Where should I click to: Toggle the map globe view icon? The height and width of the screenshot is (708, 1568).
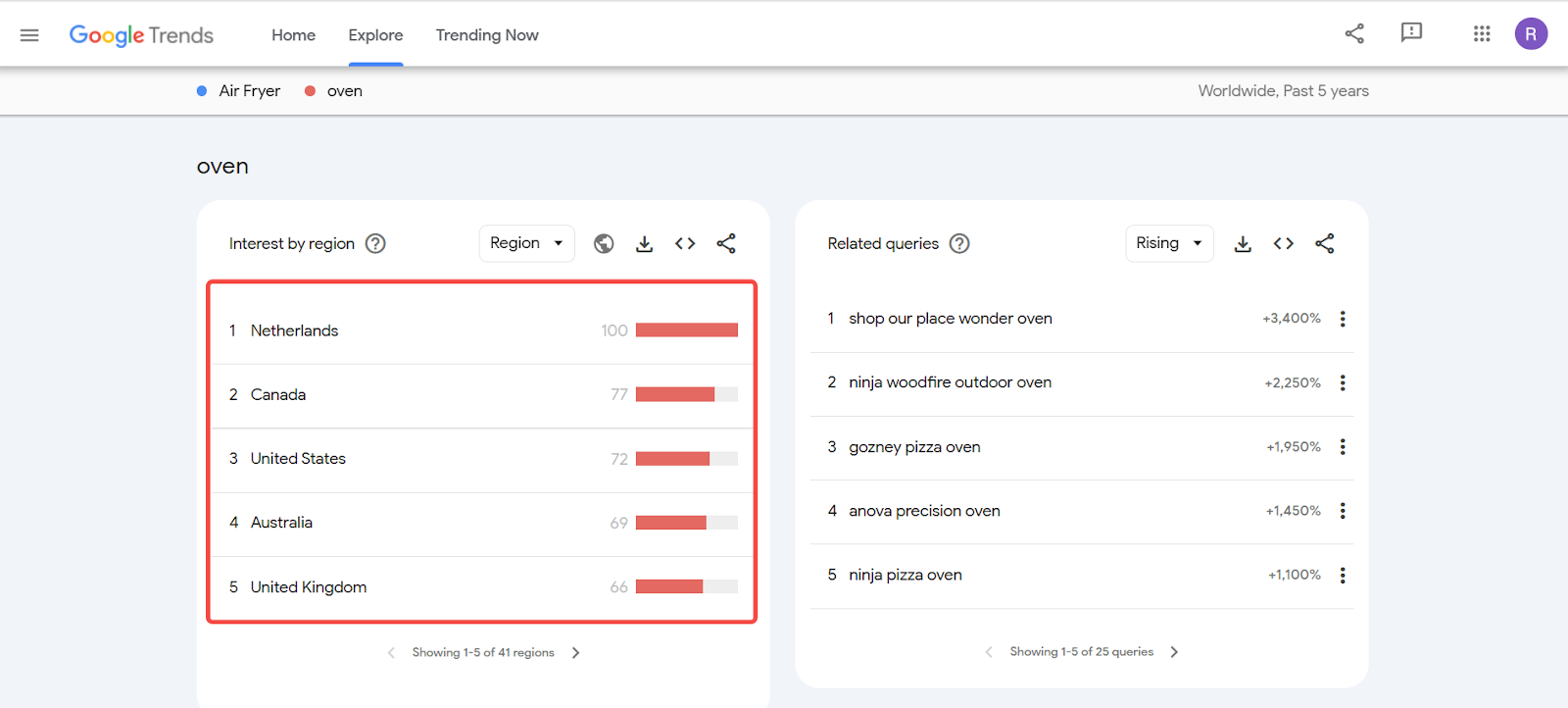click(x=604, y=243)
